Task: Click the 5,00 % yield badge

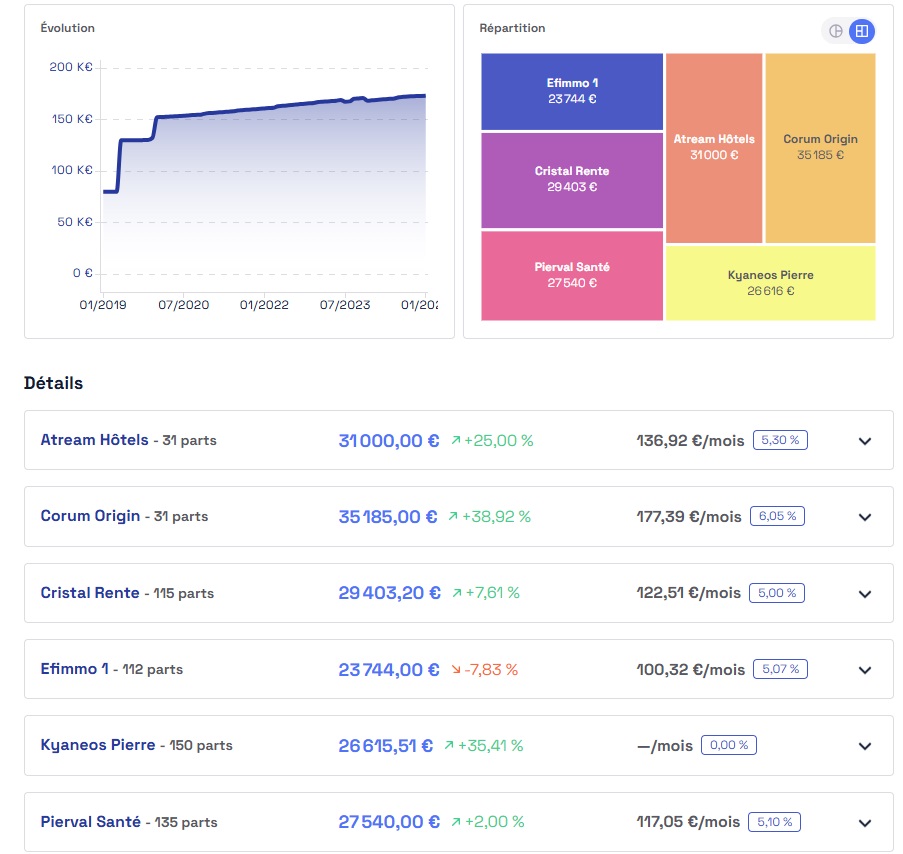Action: point(776,593)
